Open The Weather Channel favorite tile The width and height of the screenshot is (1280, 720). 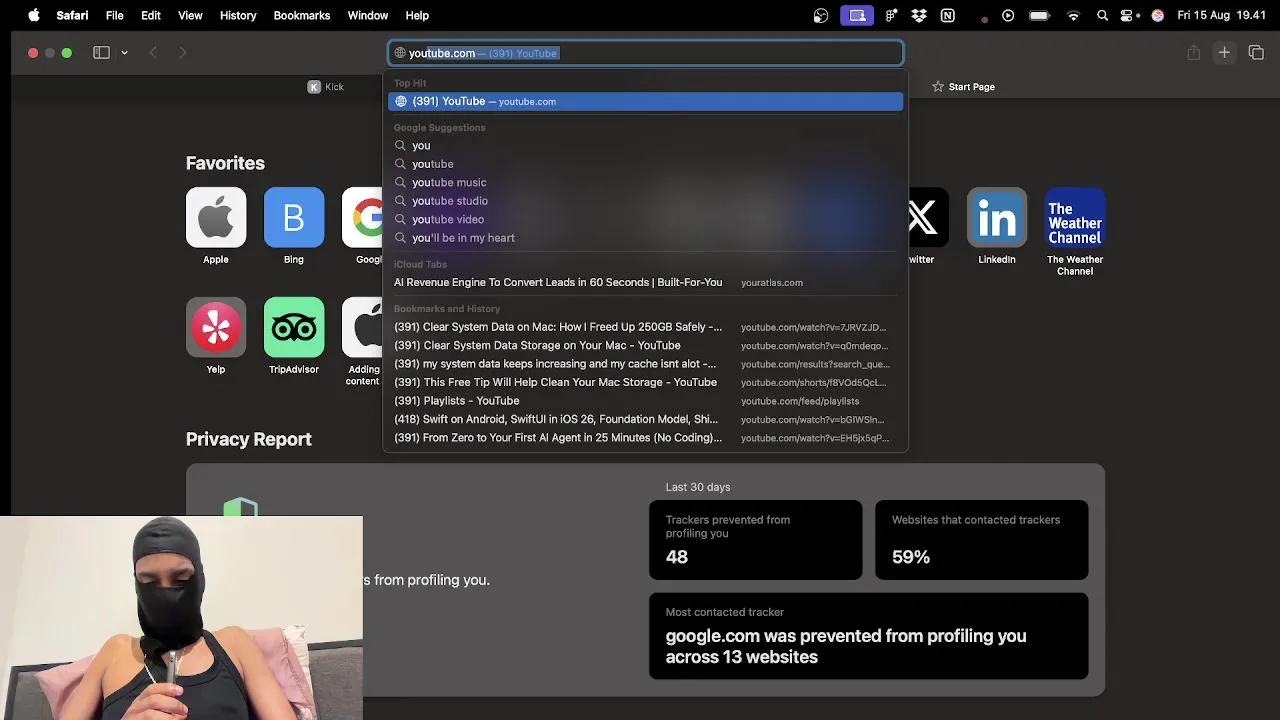1075,217
